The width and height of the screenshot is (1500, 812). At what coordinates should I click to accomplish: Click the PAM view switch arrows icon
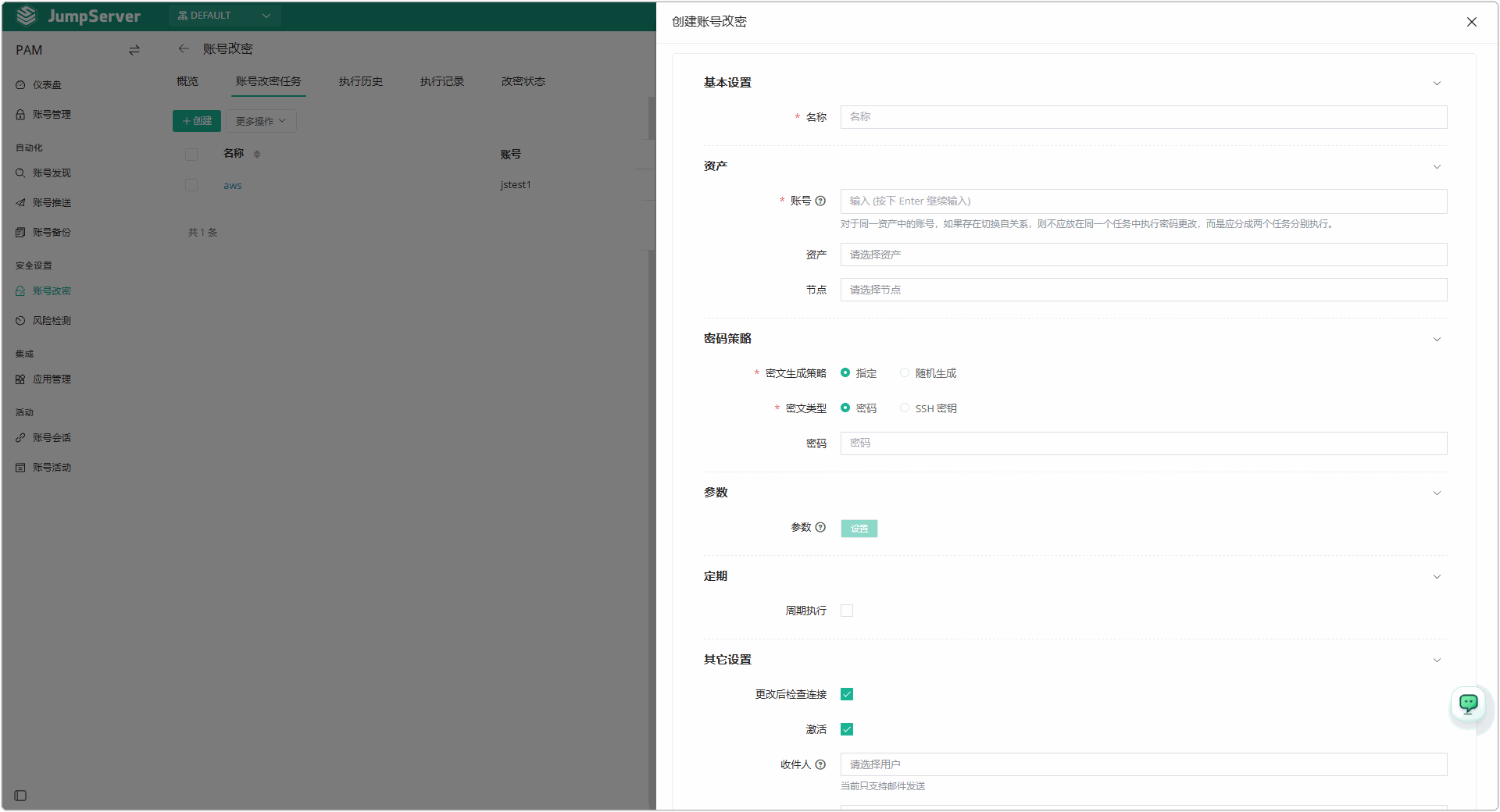point(134,50)
